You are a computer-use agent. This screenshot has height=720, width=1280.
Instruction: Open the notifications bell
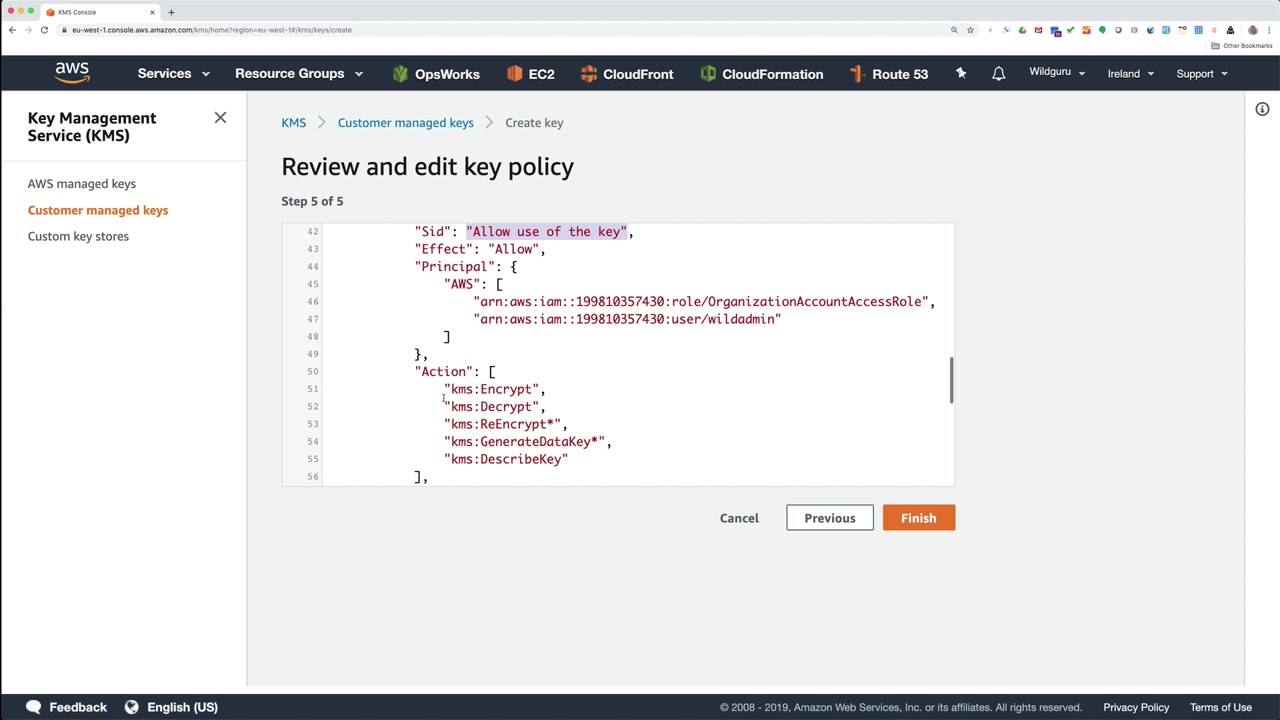998,74
